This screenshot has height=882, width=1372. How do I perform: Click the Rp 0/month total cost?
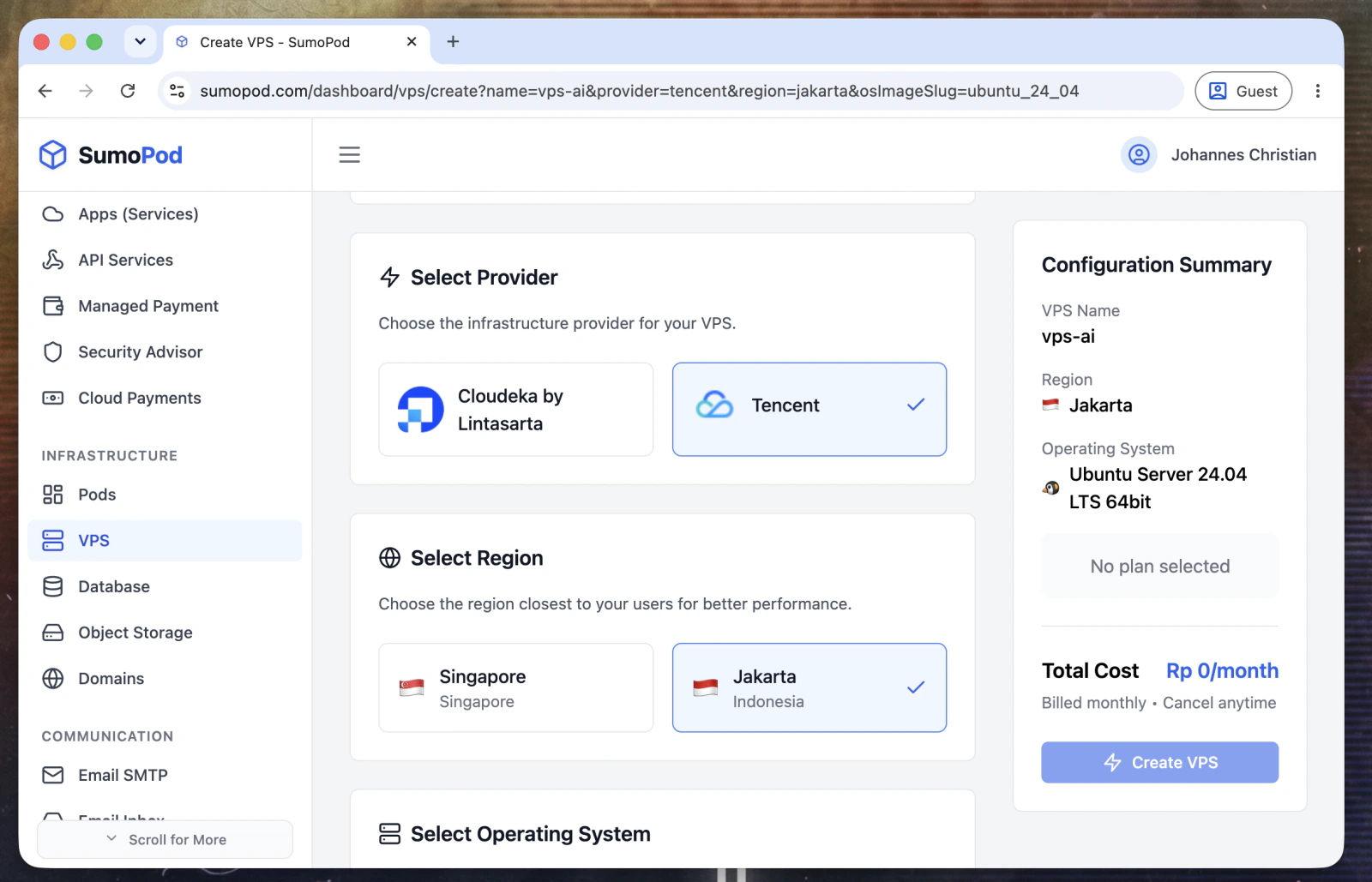(1222, 671)
